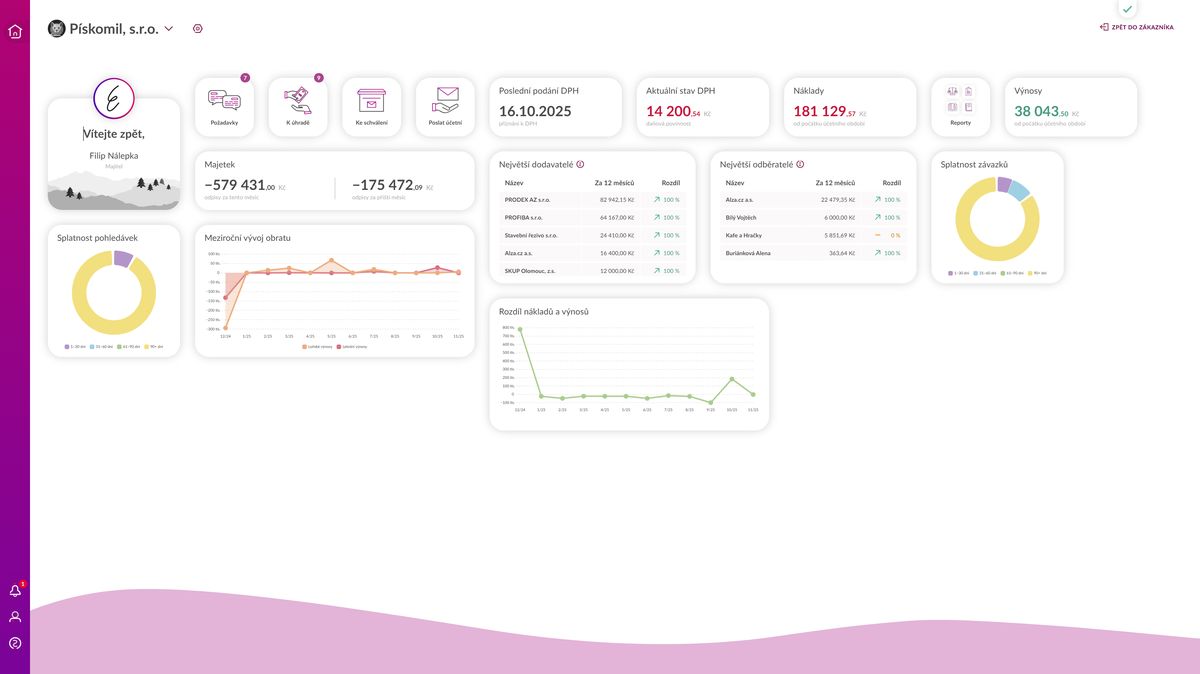This screenshot has width=1200, height=674.
Task: Open the user profile icon
Action: 15,617
